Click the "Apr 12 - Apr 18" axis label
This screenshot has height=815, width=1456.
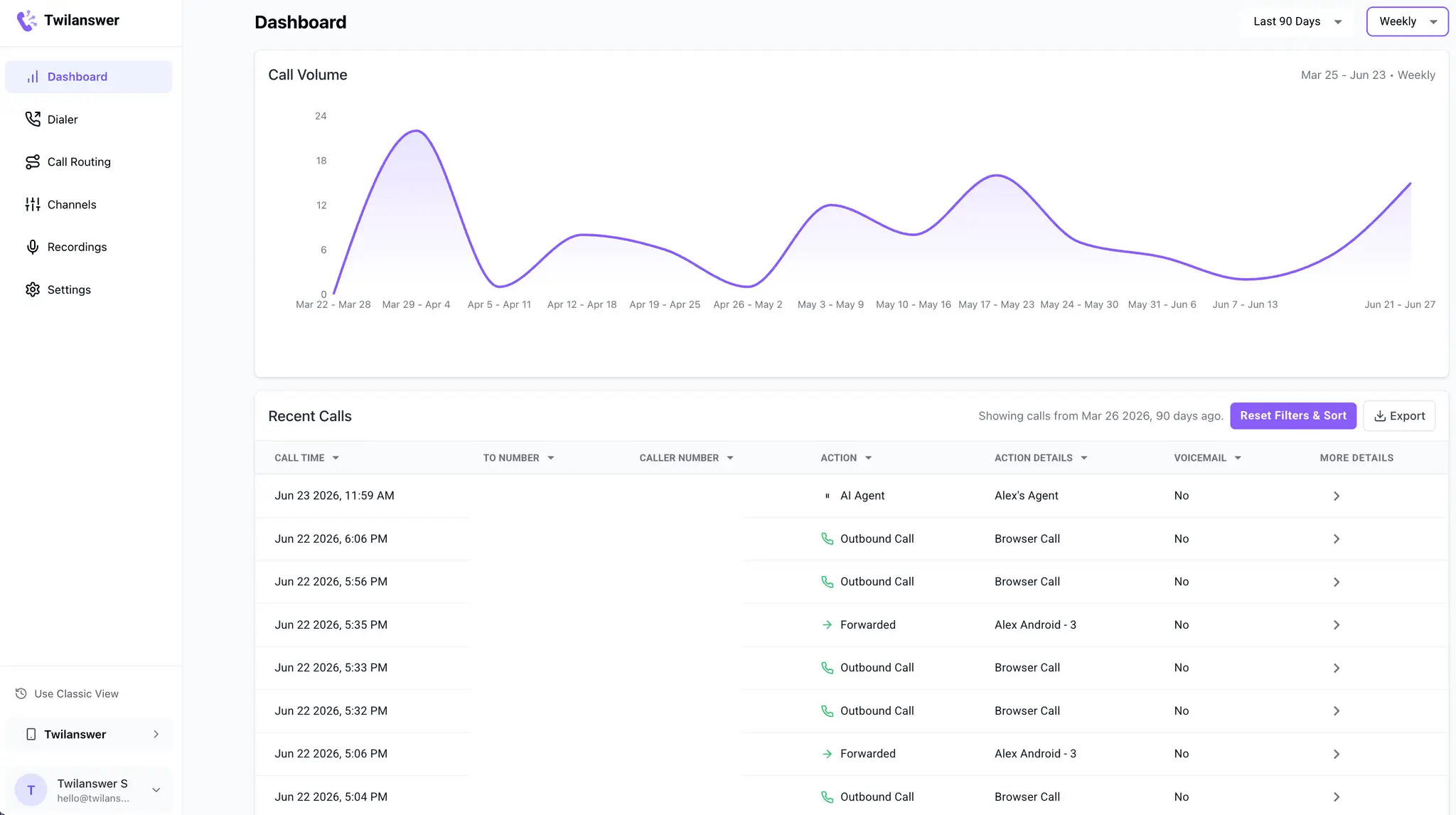pyautogui.click(x=582, y=304)
